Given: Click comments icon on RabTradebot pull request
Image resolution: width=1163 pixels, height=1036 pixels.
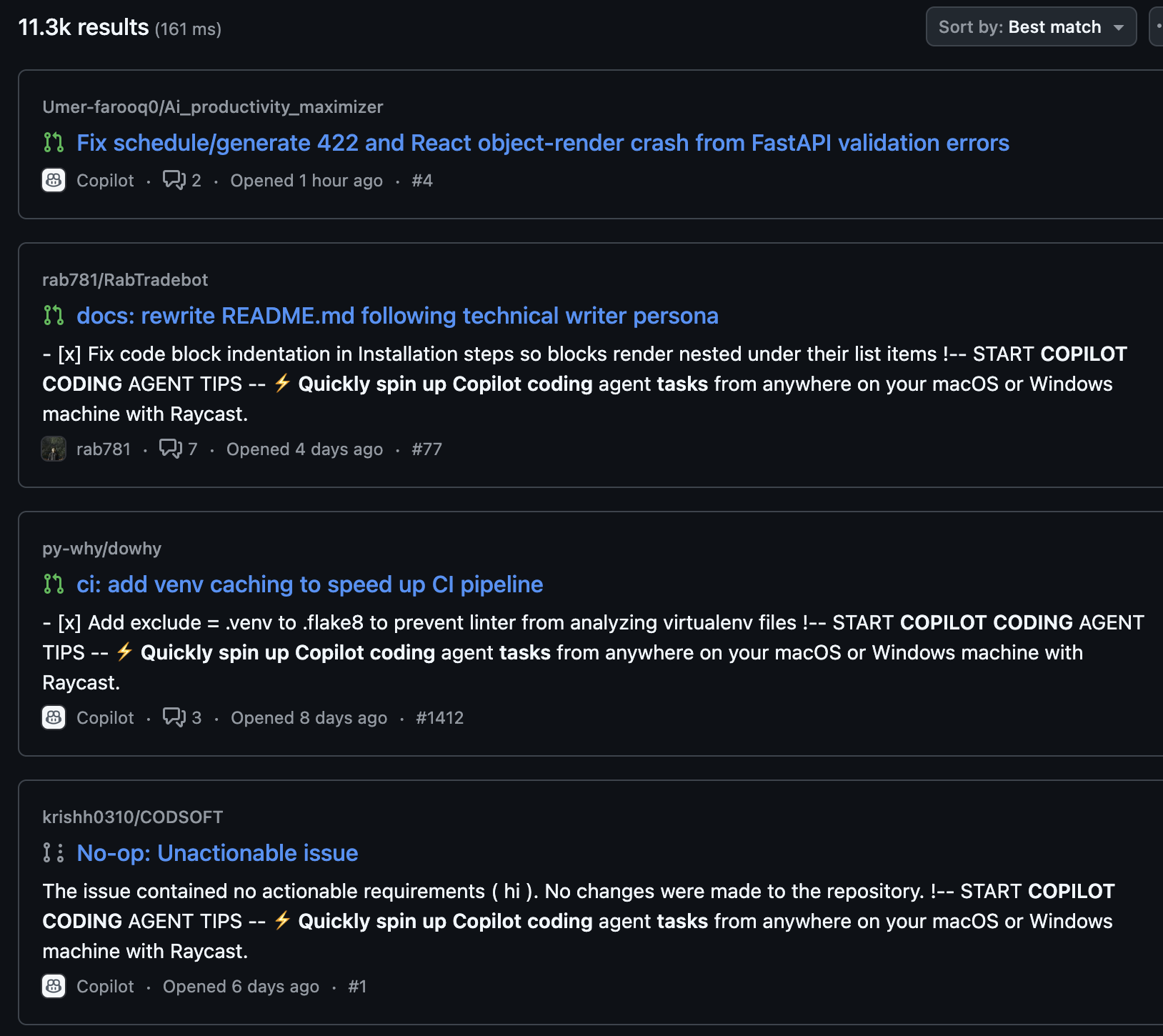Looking at the screenshot, I should point(171,449).
